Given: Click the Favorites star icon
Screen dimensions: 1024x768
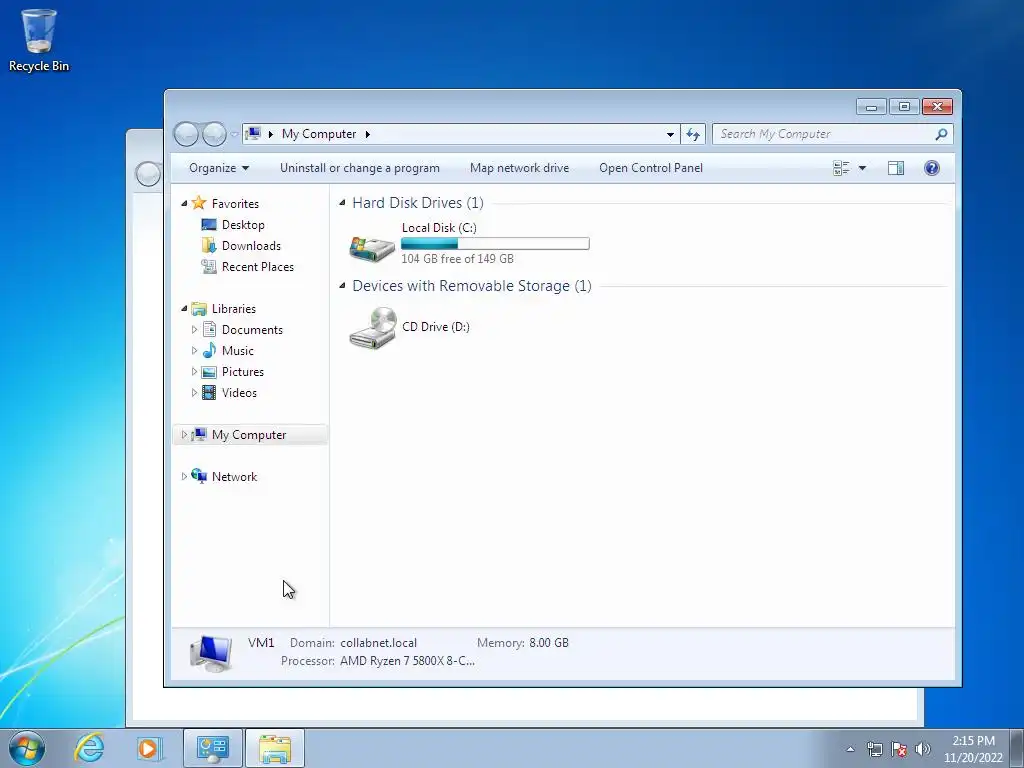Looking at the screenshot, I should (199, 203).
